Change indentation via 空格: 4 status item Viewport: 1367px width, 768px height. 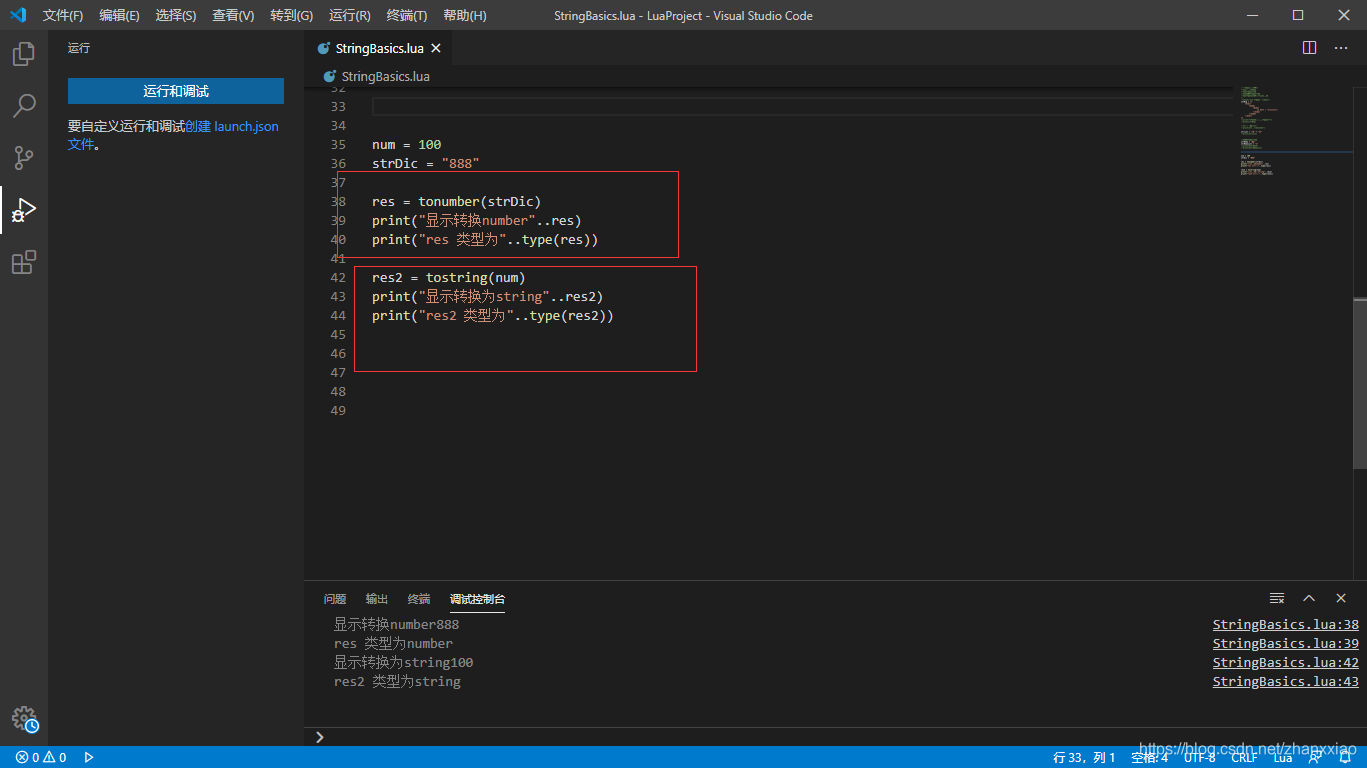1149,757
